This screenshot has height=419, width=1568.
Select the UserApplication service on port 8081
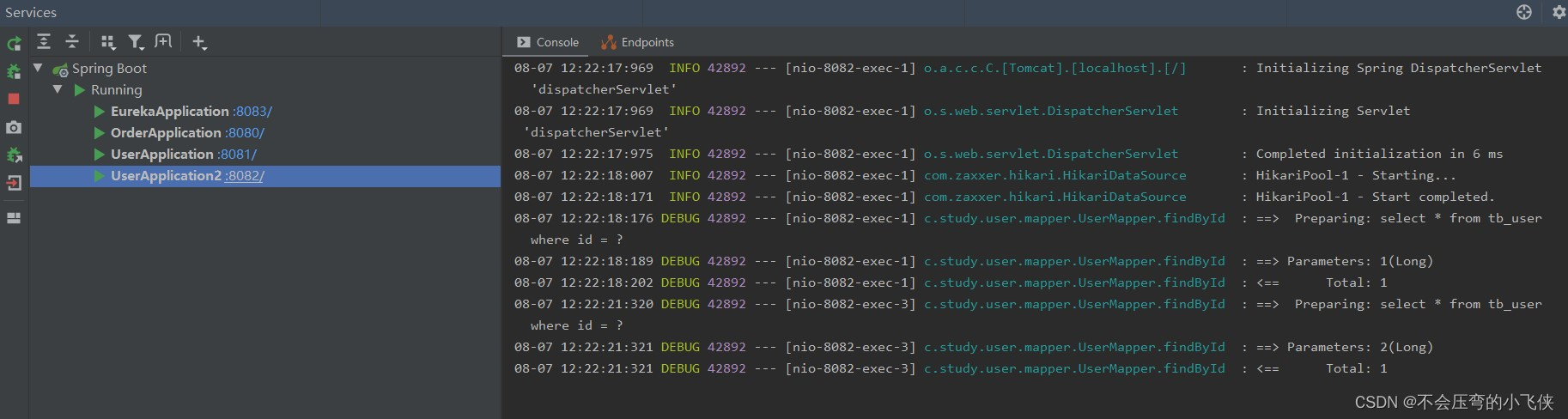162,155
